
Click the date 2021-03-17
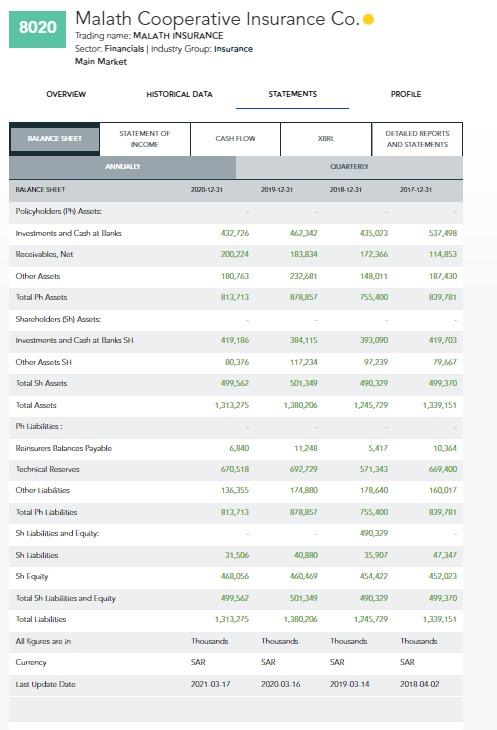[210, 684]
